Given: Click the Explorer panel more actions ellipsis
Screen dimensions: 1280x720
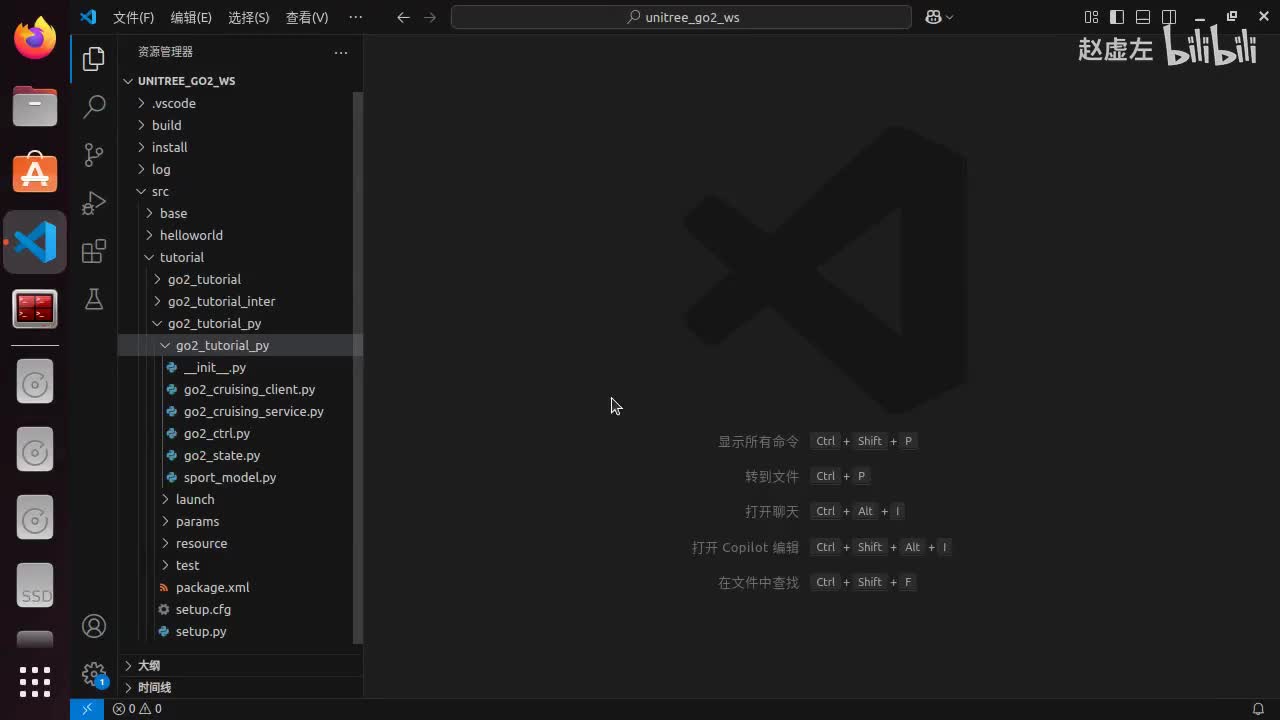Looking at the screenshot, I should pos(341,52).
